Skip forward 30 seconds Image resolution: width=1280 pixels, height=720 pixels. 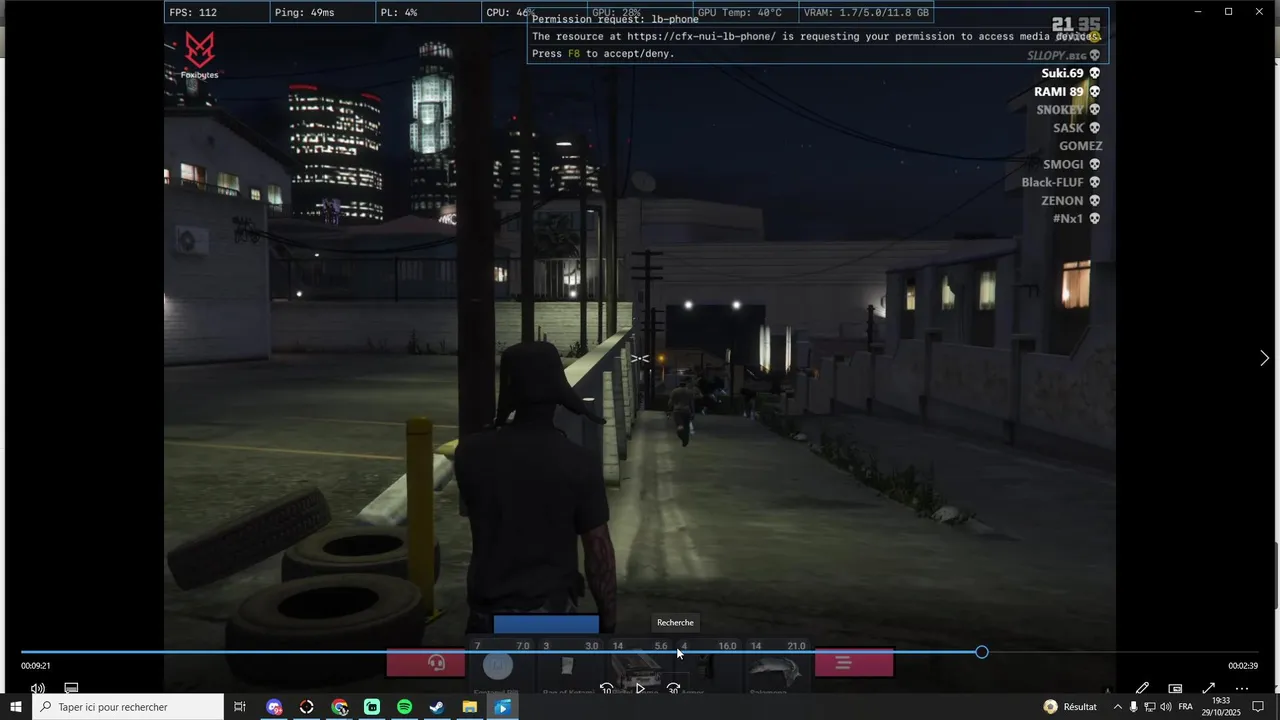(674, 689)
